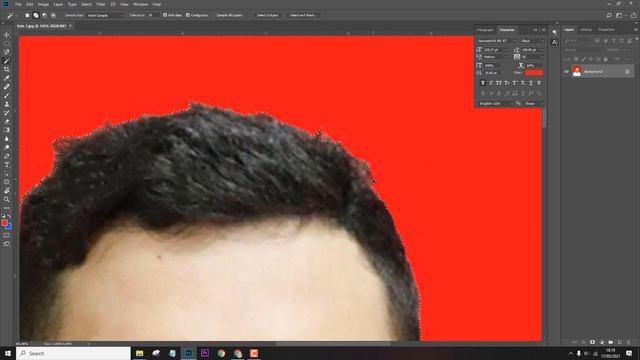
Task: Select the History Brush tool
Action: coord(7,113)
